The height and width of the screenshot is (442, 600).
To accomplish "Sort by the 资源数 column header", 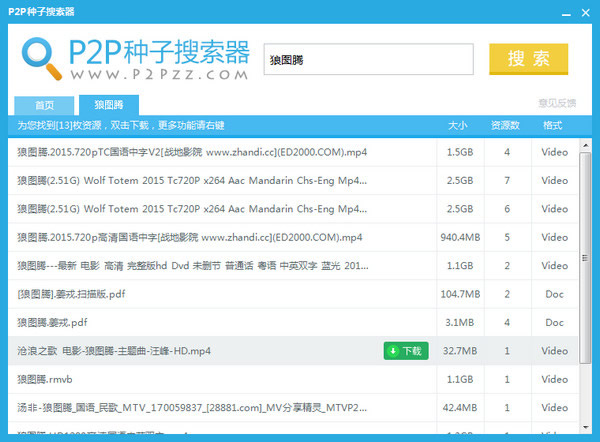I will coord(505,125).
